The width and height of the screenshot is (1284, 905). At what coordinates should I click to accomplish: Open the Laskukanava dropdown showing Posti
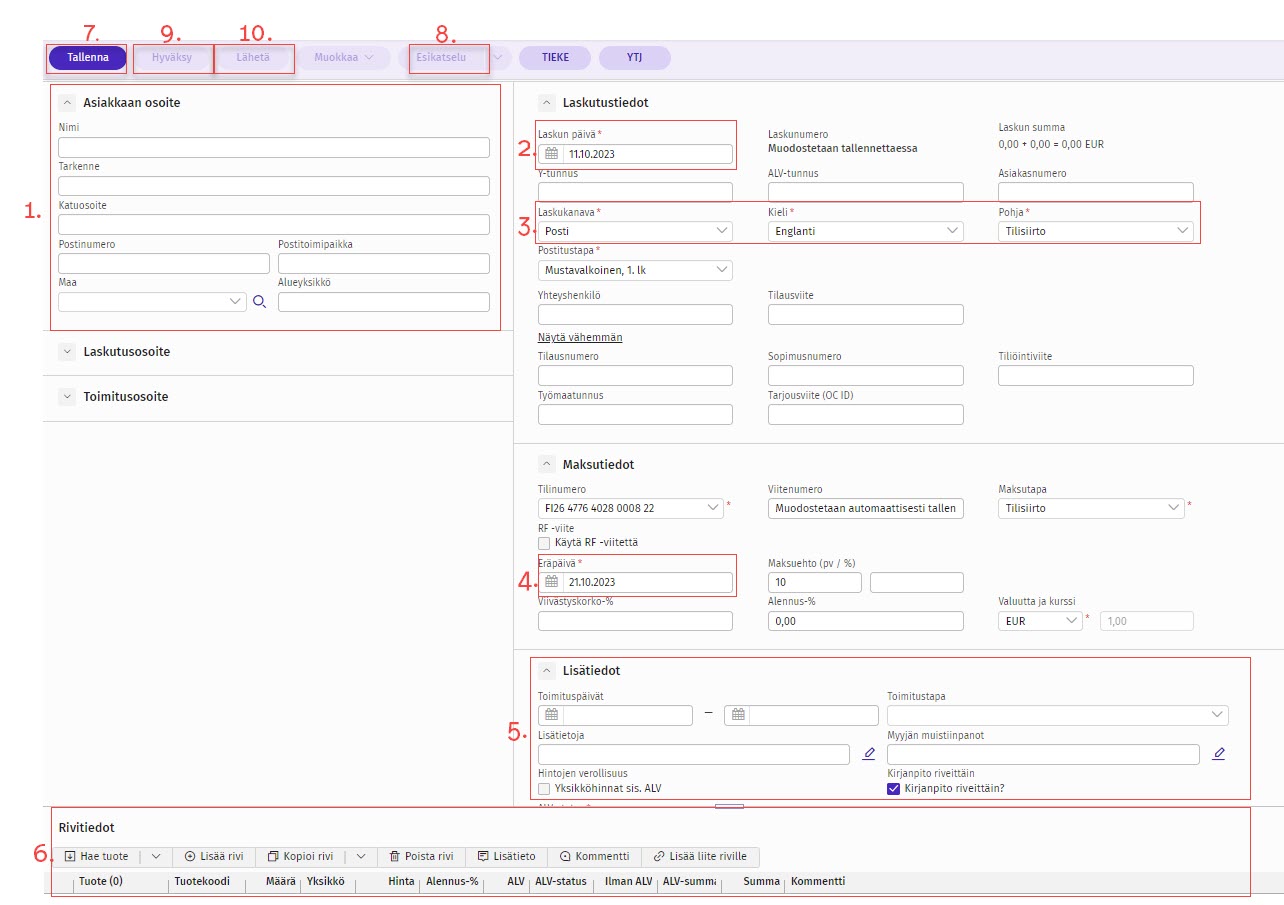click(x=635, y=231)
